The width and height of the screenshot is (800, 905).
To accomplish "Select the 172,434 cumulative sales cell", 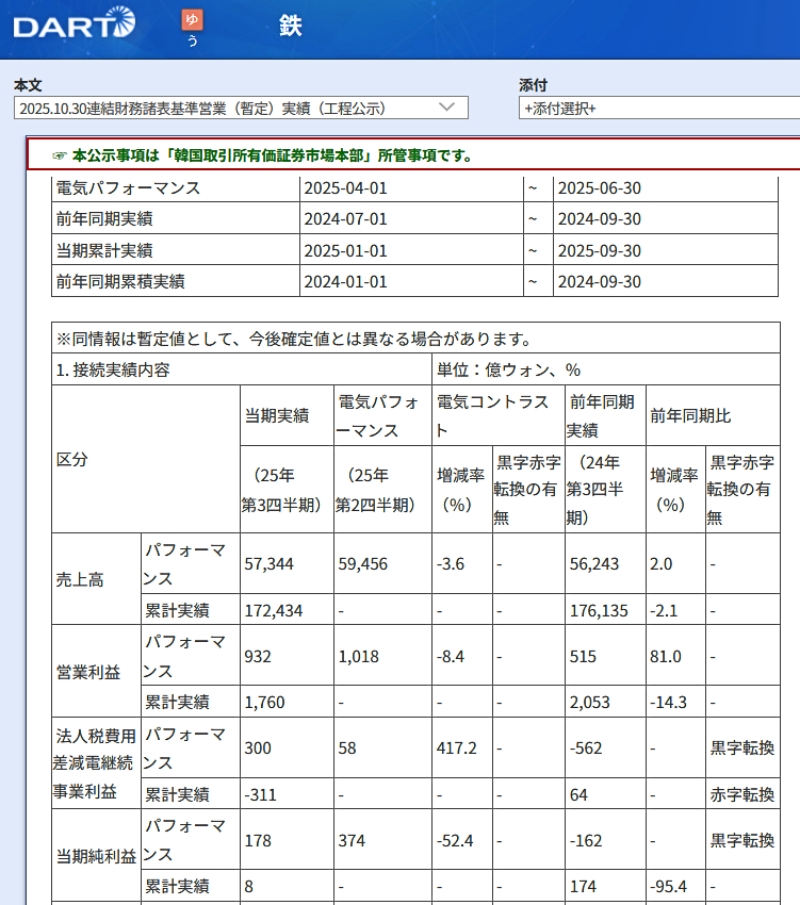I will [273, 610].
